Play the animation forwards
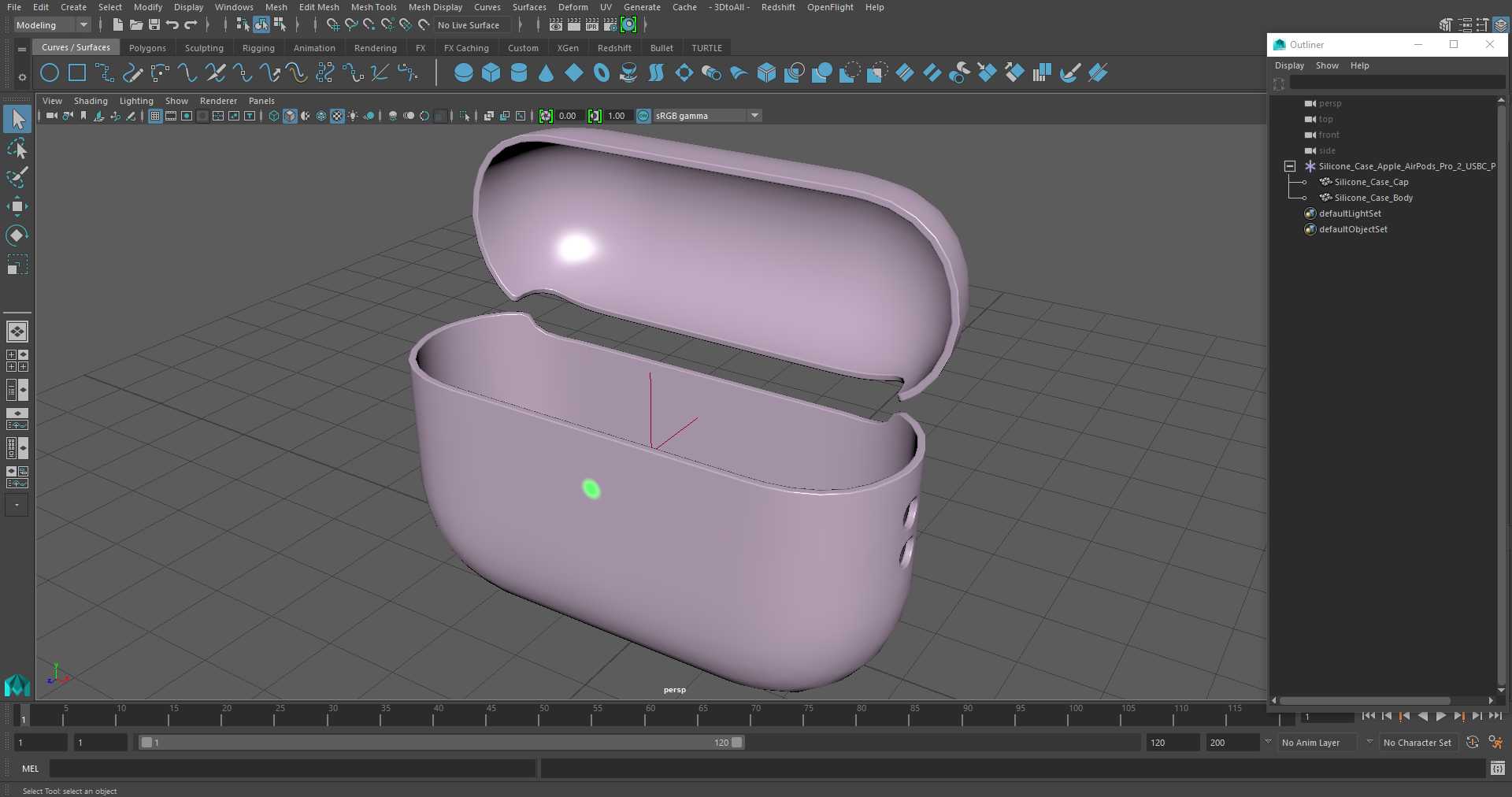The height and width of the screenshot is (797, 1512). point(1440,716)
